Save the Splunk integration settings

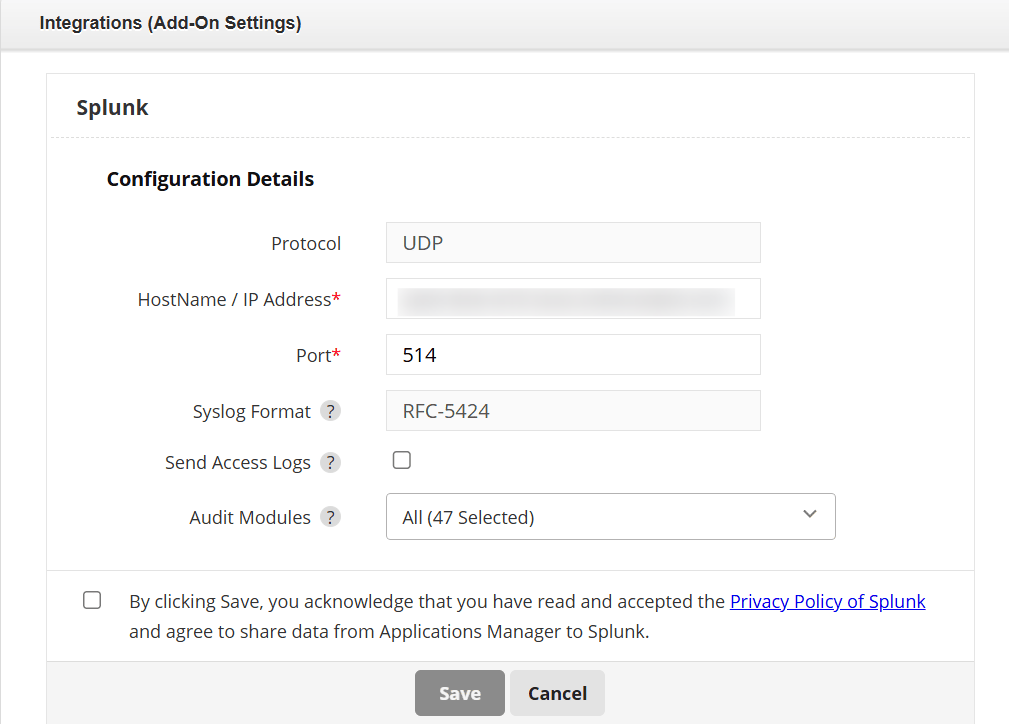459,692
